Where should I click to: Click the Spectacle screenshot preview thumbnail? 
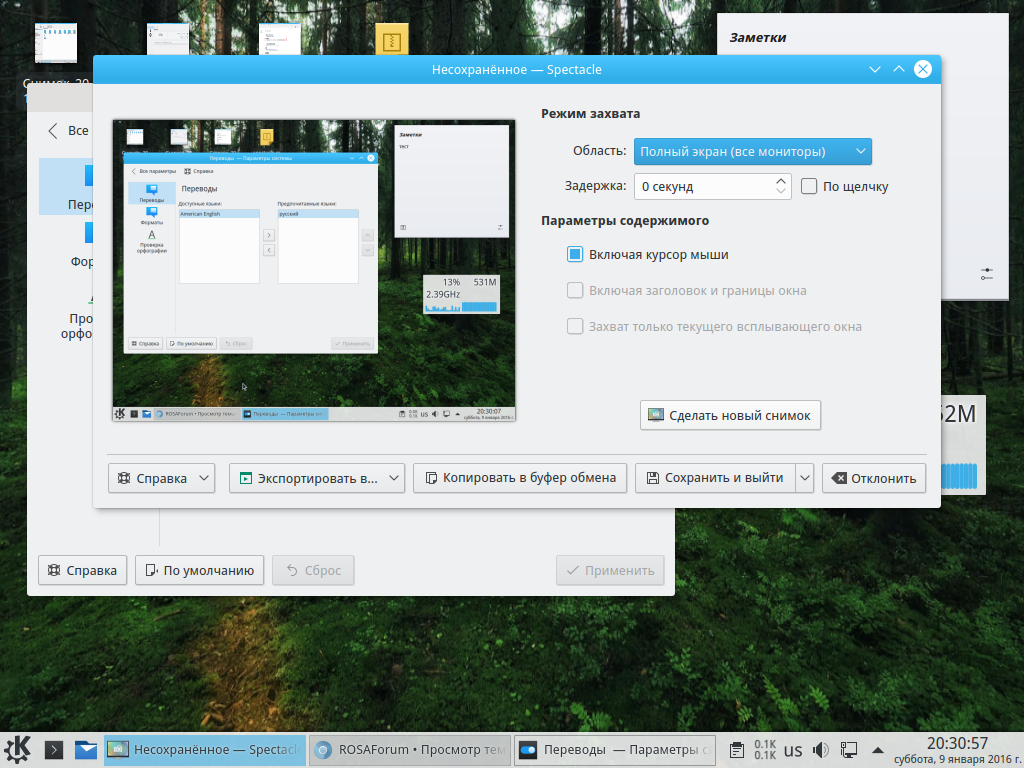coord(314,270)
